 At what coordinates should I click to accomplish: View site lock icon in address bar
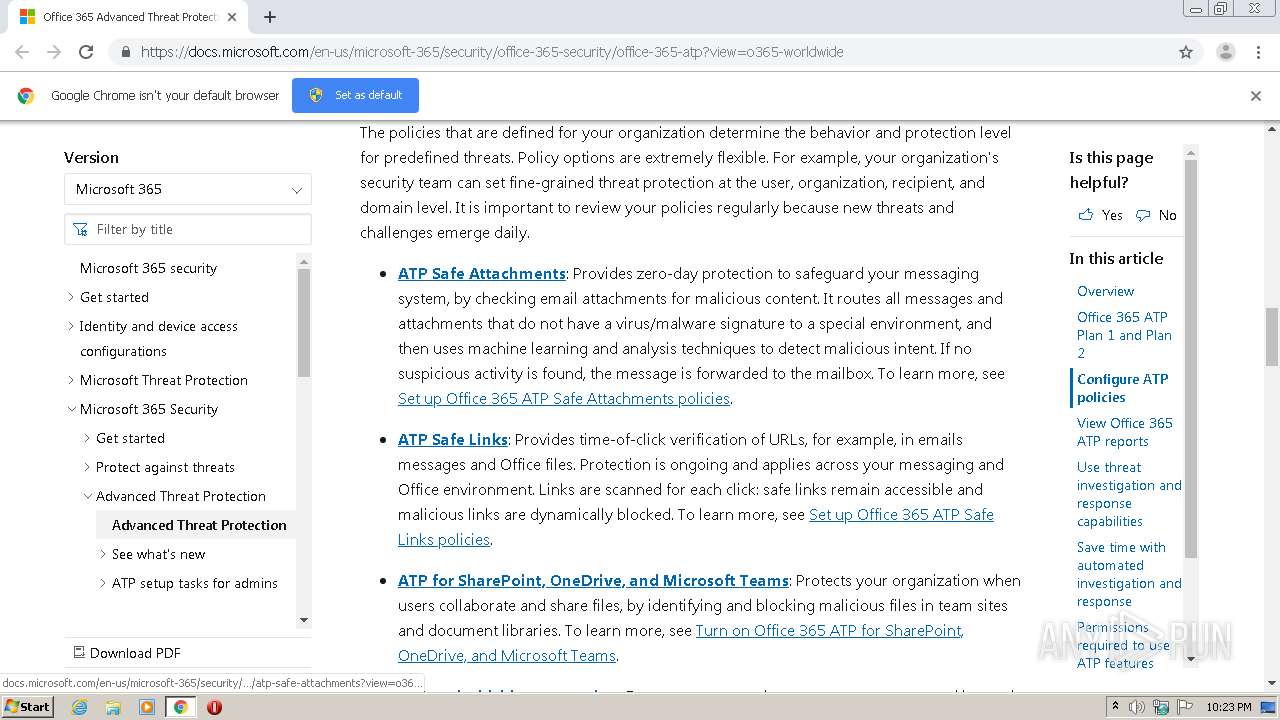(x=126, y=52)
